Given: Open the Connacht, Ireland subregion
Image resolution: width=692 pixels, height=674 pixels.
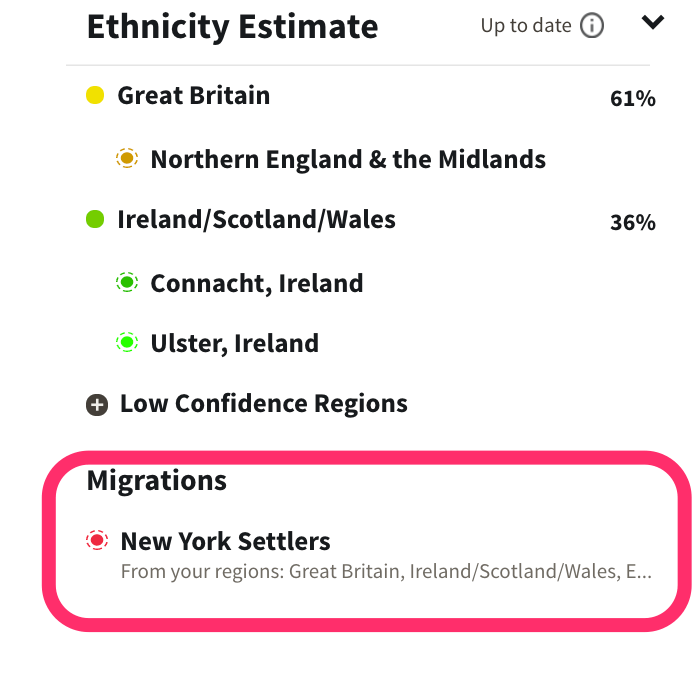Looking at the screenshot, I should (x=256, y=283).
